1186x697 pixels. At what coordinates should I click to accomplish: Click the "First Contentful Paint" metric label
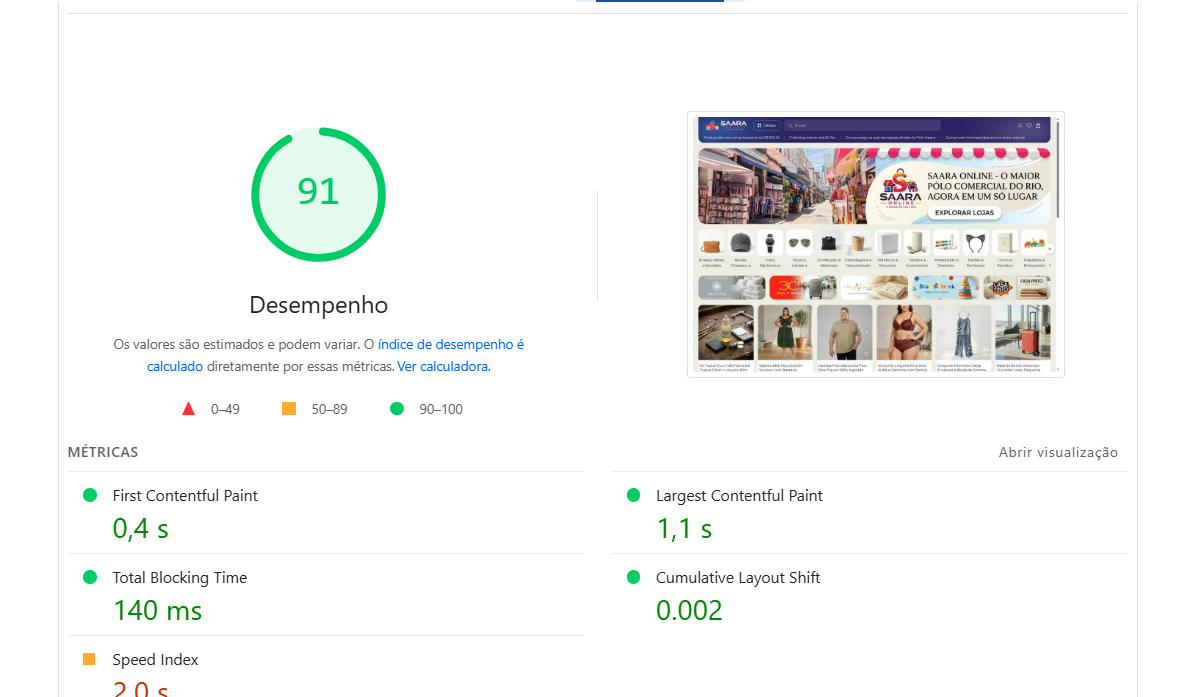pyautogui.click(x=185, y=496)
